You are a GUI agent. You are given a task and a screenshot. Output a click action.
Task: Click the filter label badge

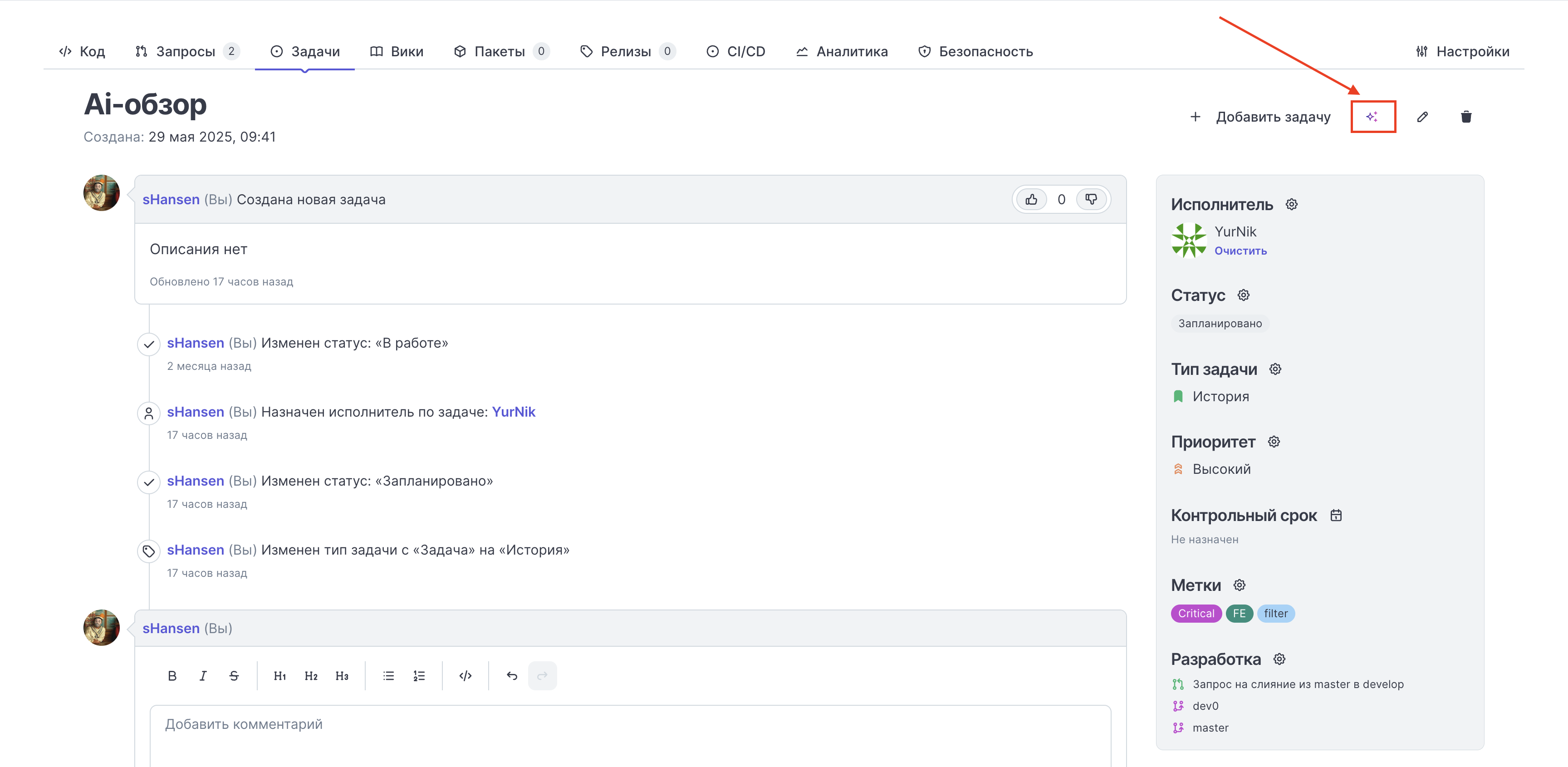point(1276,614)
